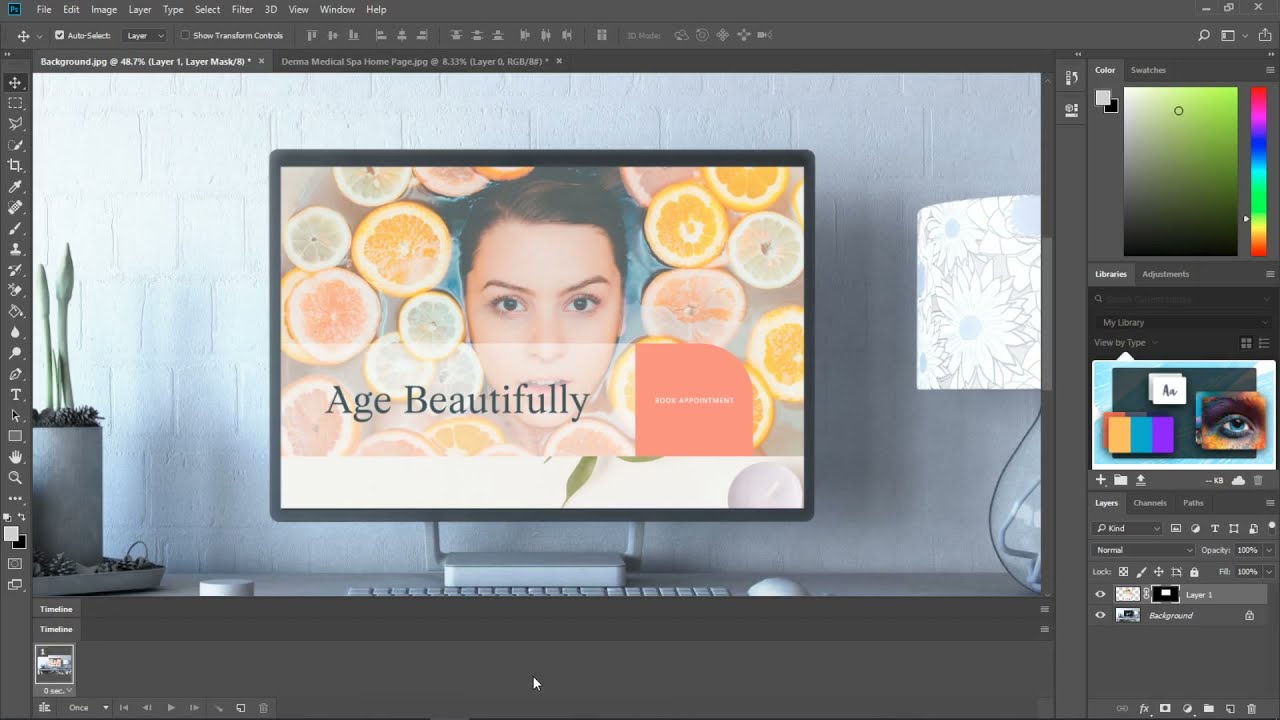Expand the Fill slider arrow

[x=1269, y=572]
